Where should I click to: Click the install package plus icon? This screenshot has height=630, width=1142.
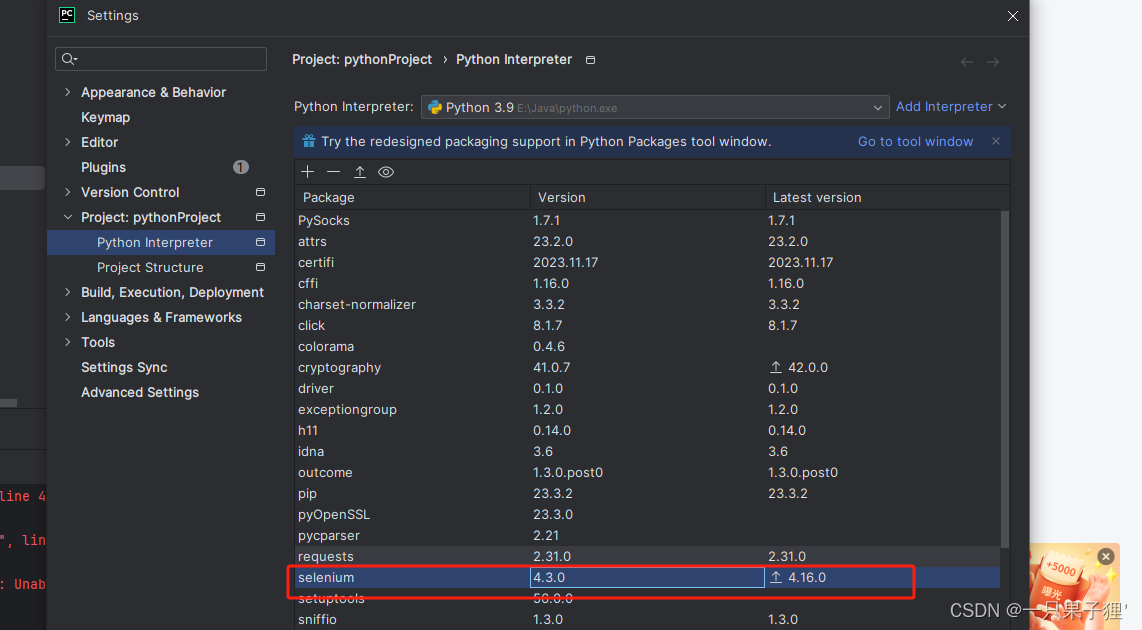307,172
